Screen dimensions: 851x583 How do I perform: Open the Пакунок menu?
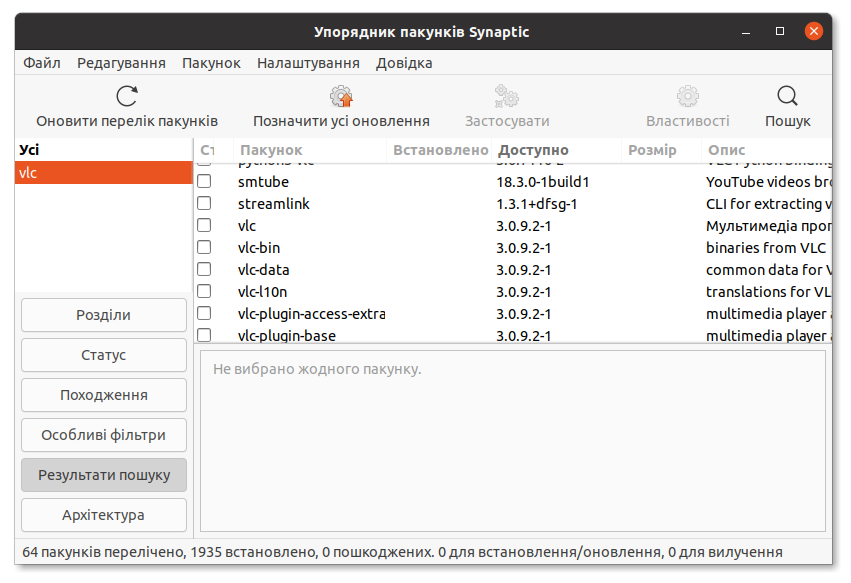pyautogui.click(x=211, y=62)
